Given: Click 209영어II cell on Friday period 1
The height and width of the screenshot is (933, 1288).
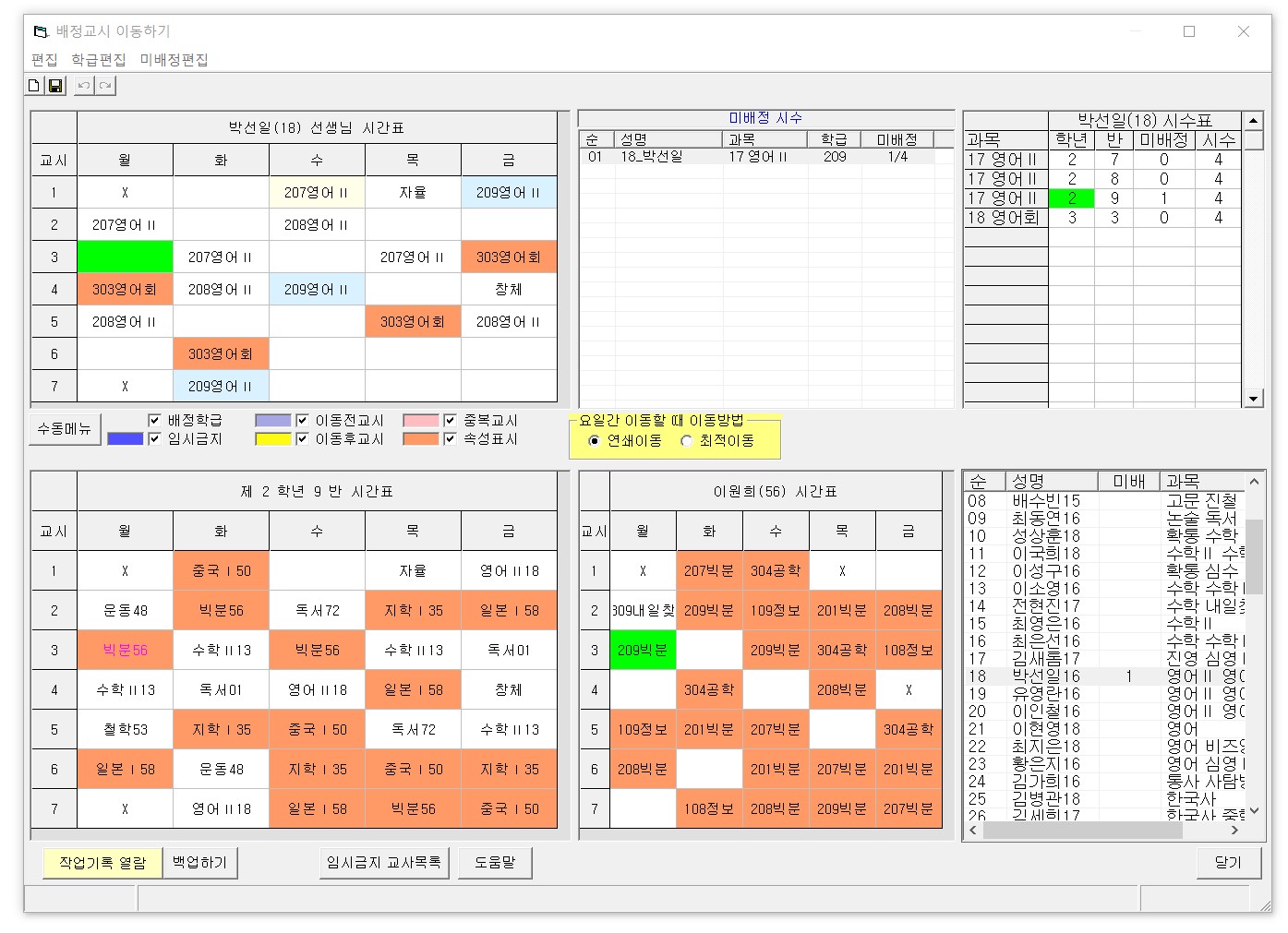Looking at the screenshot, I should click(509, 192).
